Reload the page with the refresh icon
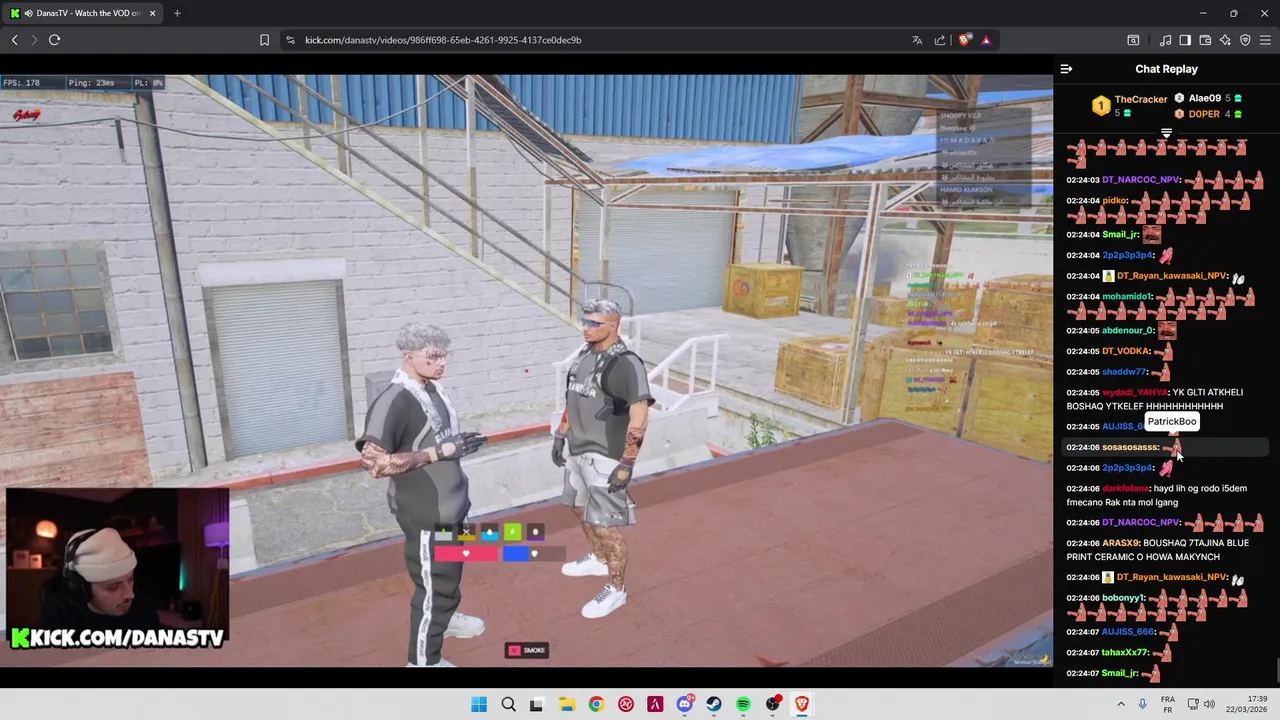This screenshot has height=720, width=1280. (54, 40)
